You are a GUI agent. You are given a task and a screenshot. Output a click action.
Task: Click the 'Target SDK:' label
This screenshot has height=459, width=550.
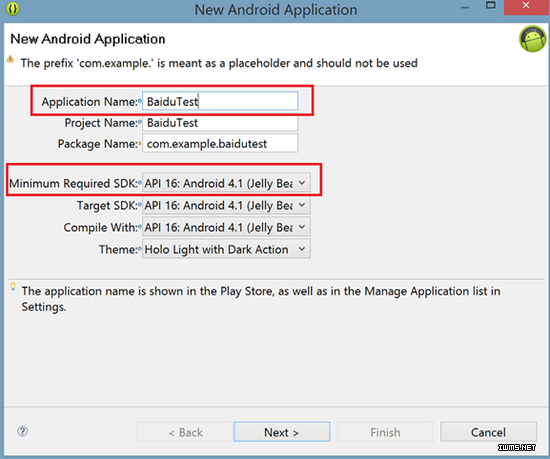pyautogui.click(x=107, y=205)
